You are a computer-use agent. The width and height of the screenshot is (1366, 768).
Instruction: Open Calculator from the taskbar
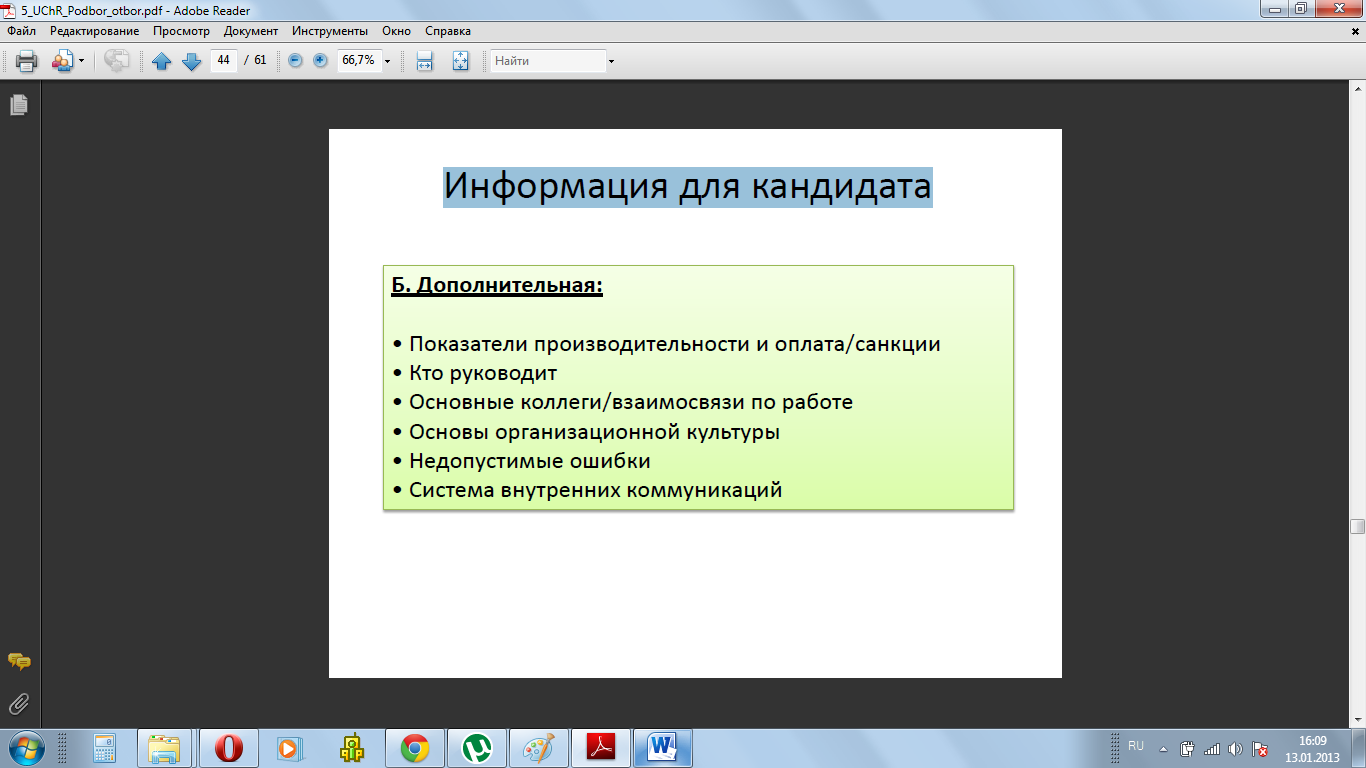[104, 748]
